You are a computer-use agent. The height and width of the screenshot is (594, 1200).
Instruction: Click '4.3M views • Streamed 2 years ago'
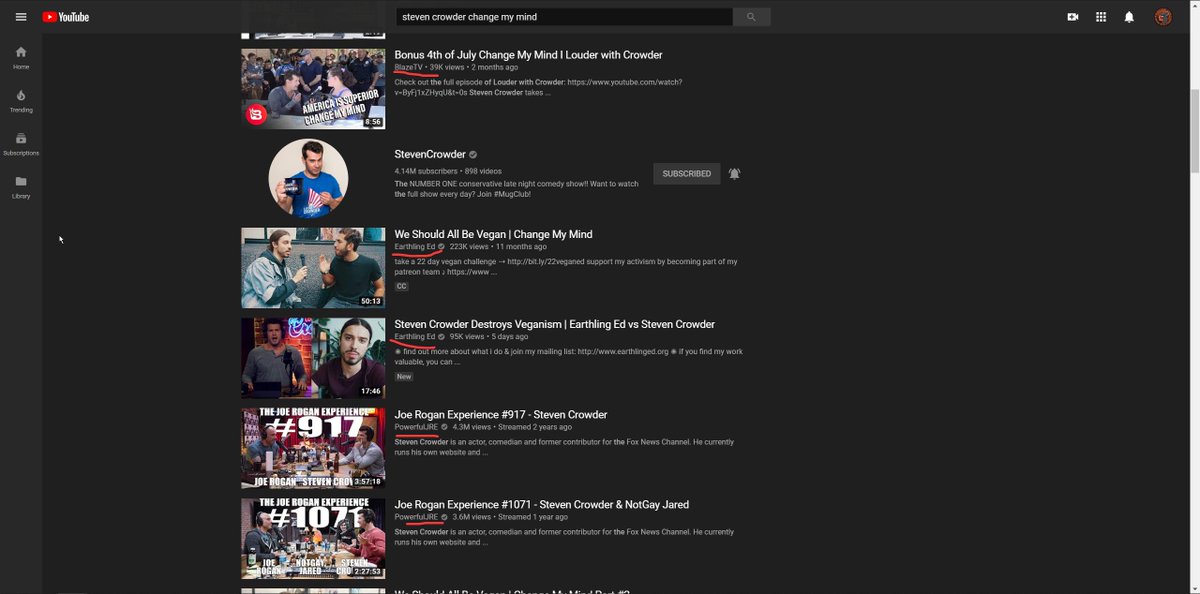click(x=514, y=427)
